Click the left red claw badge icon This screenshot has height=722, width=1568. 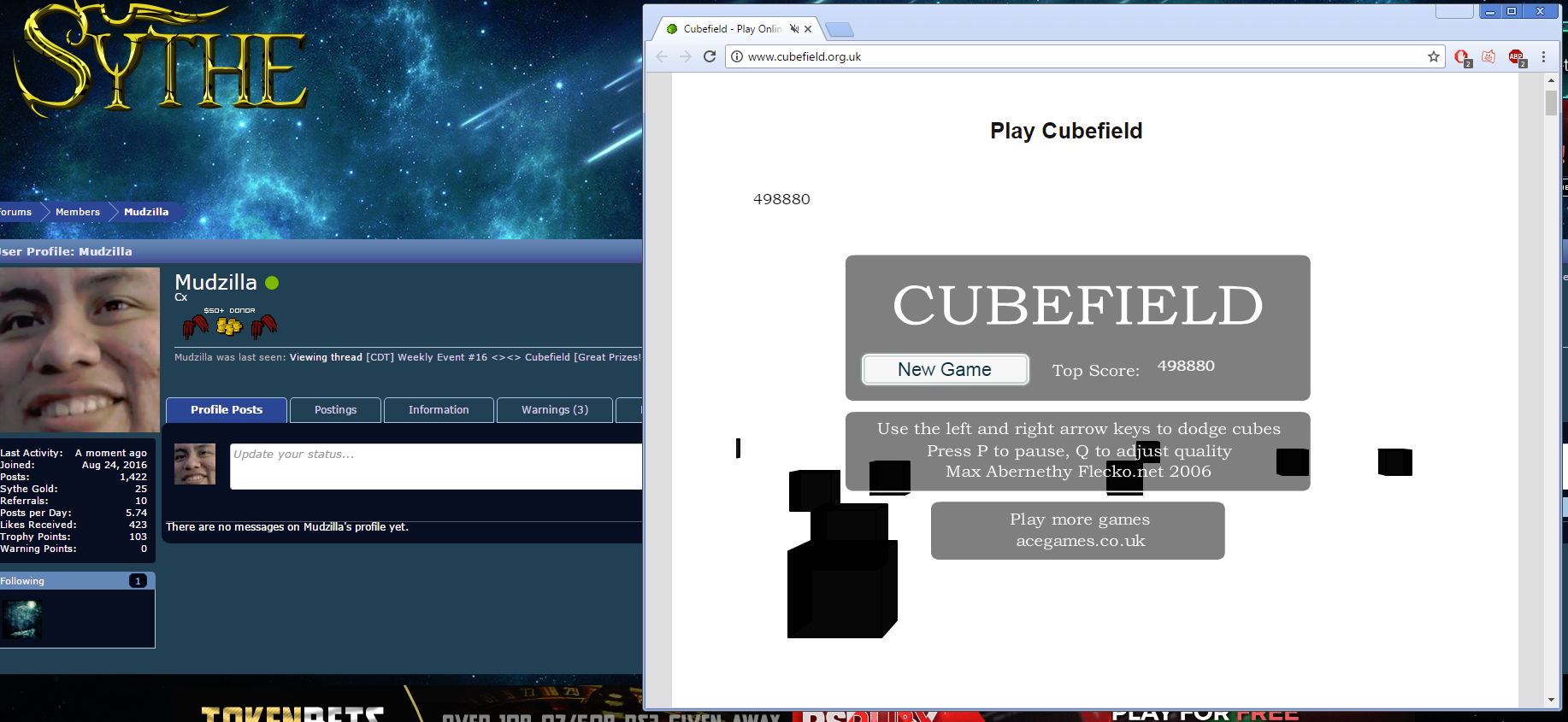tap(196, 326)
